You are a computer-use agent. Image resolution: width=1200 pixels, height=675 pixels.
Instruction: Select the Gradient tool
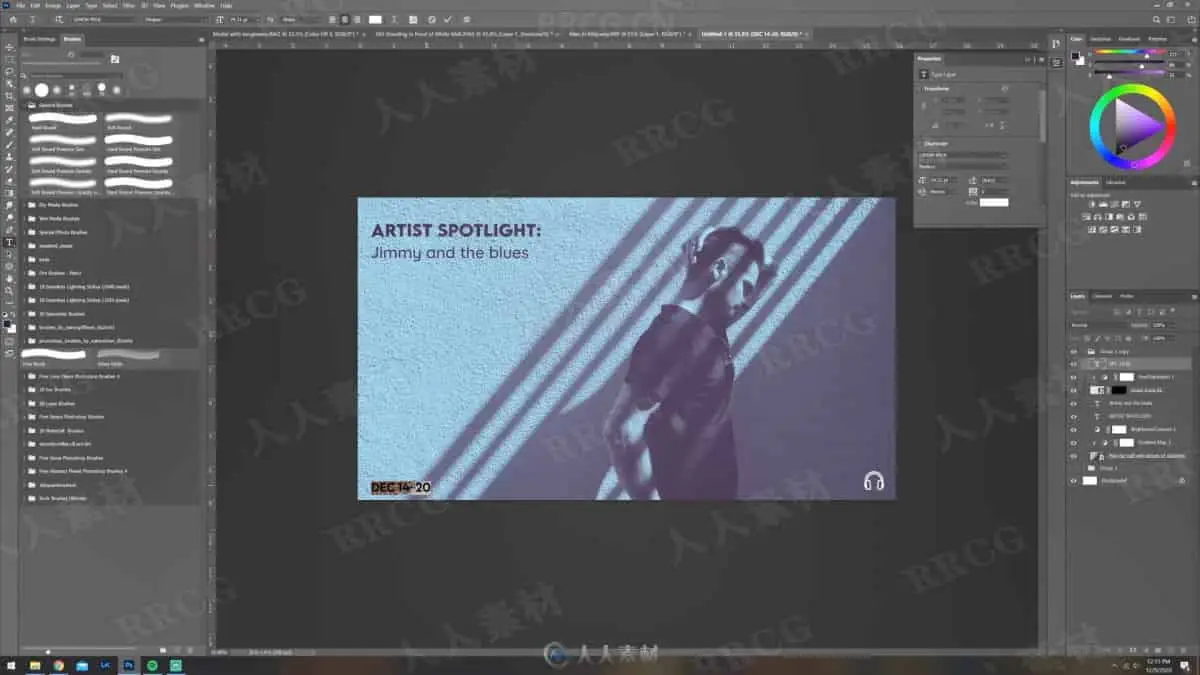[11, 193]
